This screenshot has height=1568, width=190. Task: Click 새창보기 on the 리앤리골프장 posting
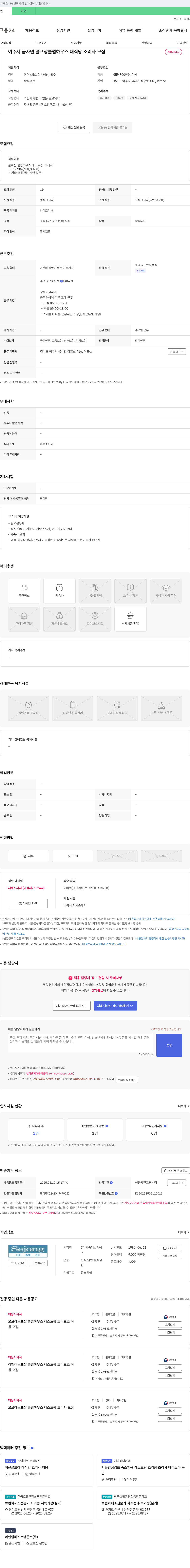point(170,1376)
